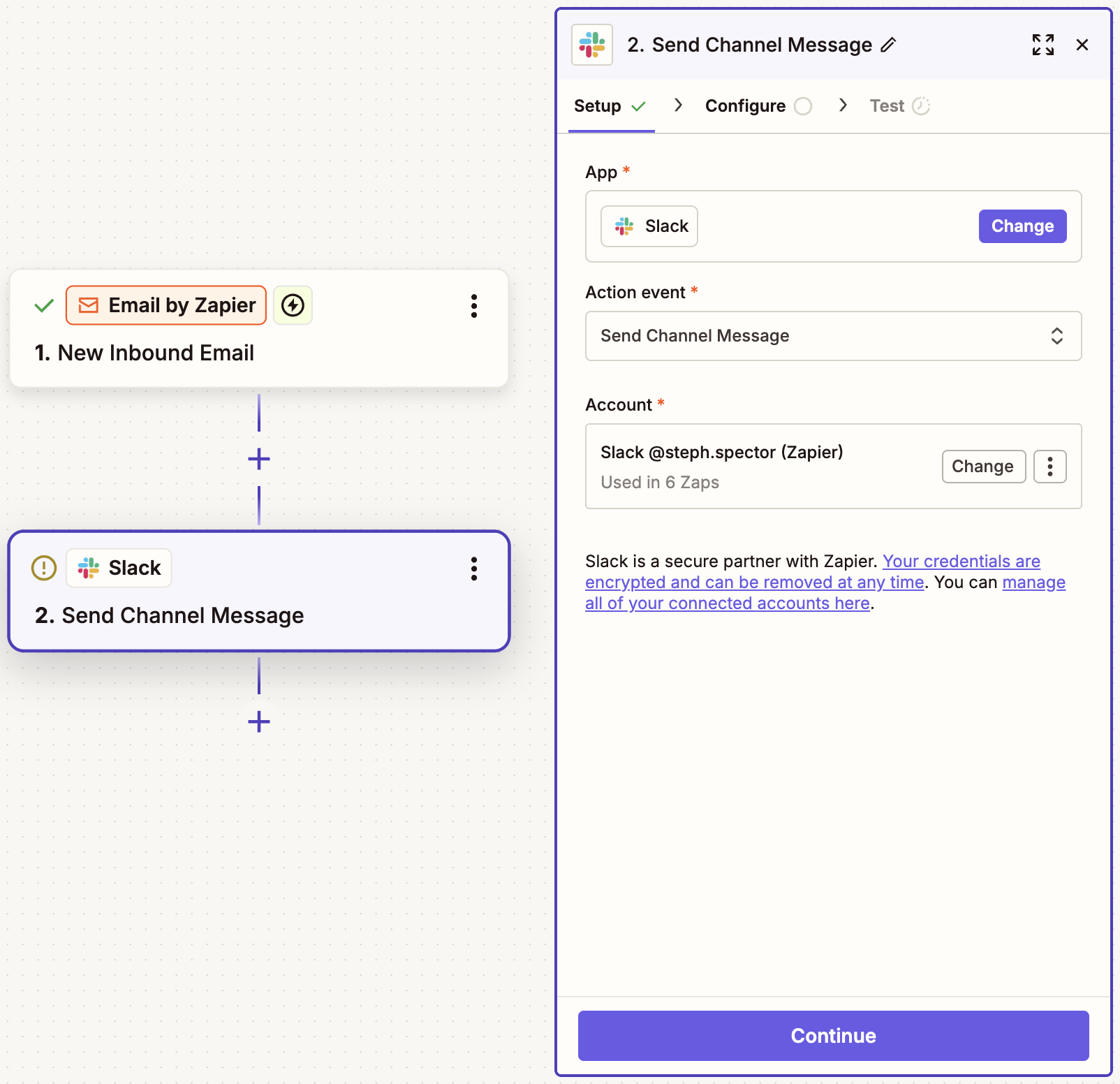Open the Account options three-dot menu
Image resolution: width=1120 pixels, height=1084 pixels.
pyautogui.click(x=1049, y=466)
